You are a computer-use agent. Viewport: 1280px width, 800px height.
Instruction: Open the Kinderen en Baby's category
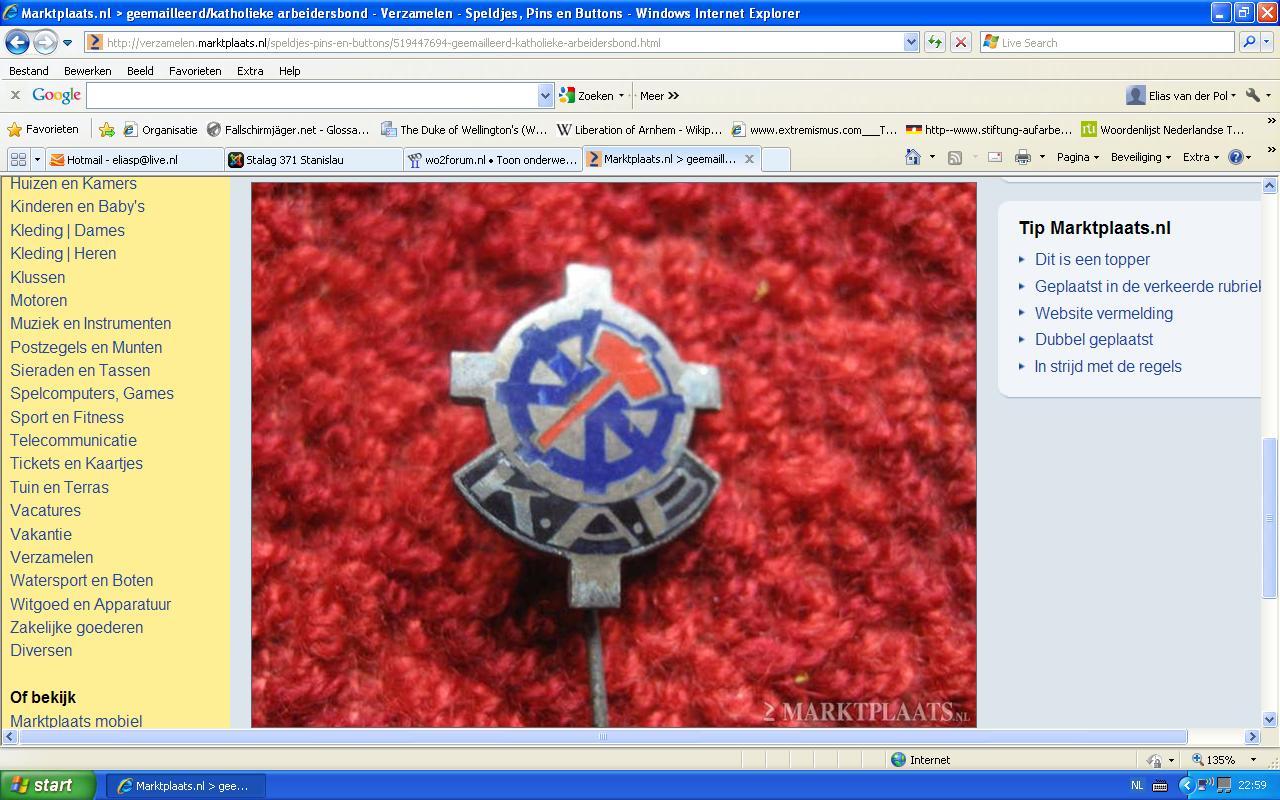point(77,207)
